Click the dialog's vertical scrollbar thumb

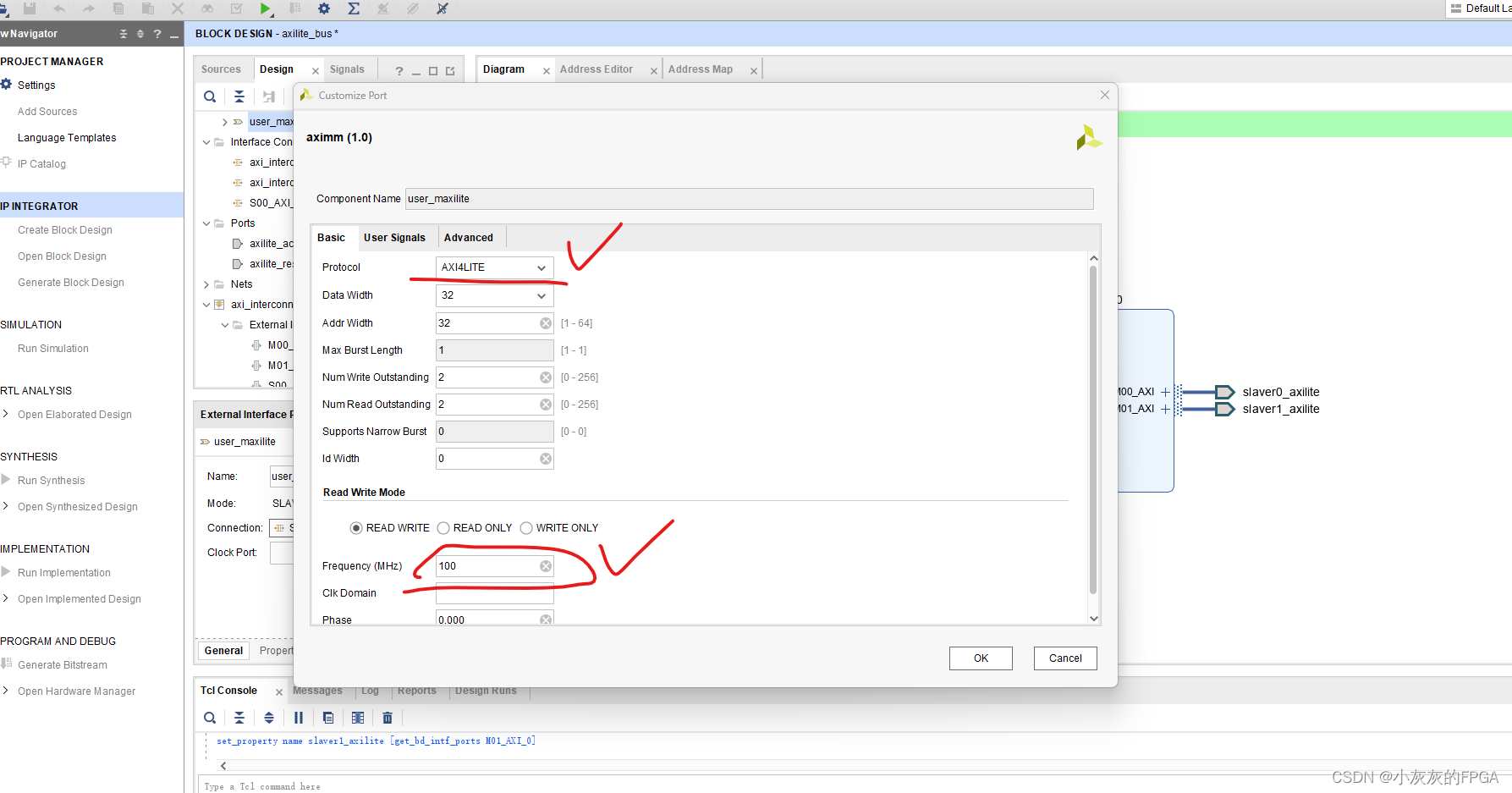(x=1093, y=430)
